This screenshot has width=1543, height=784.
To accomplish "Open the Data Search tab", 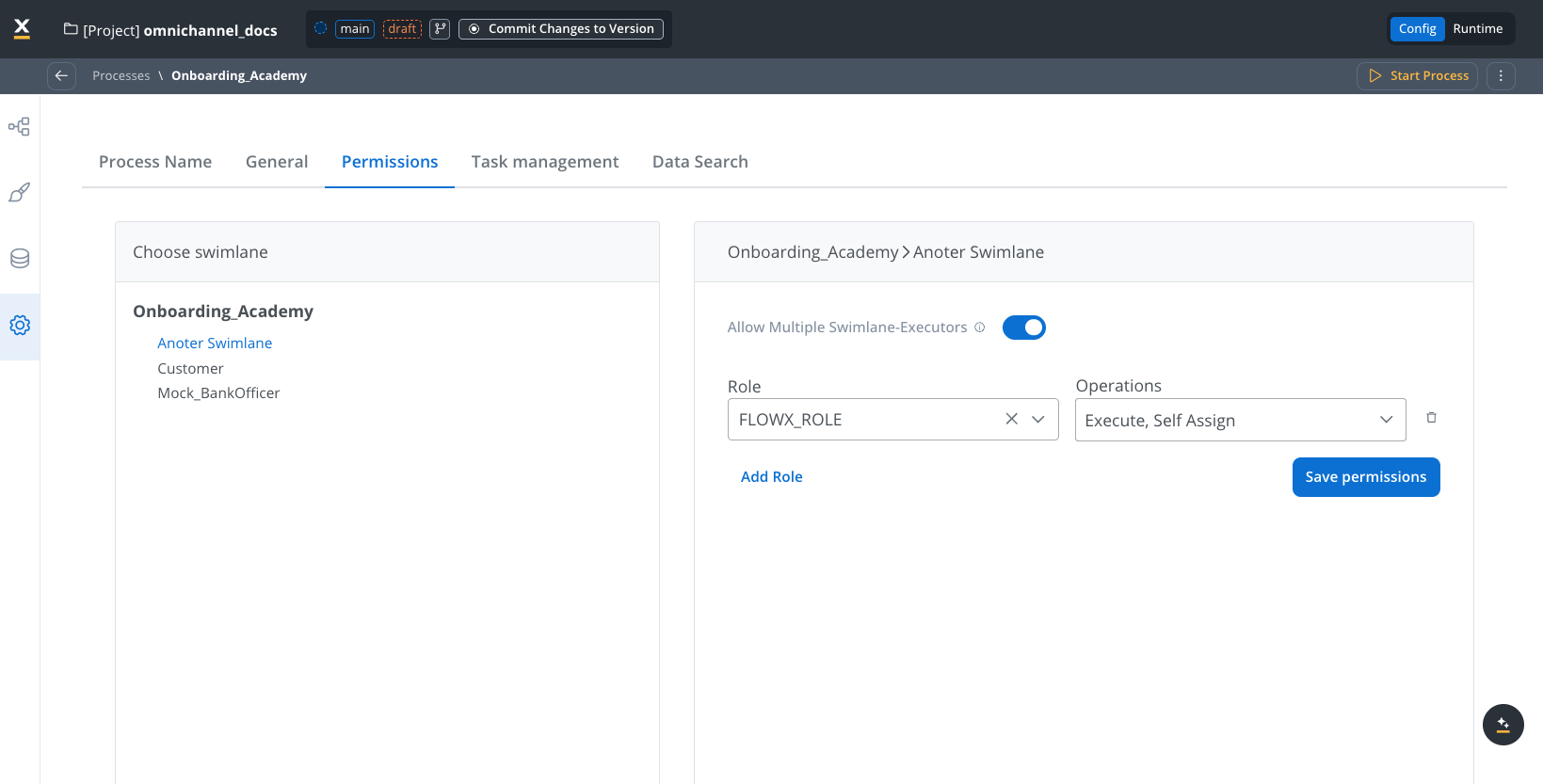I will [x=699, y=162].
